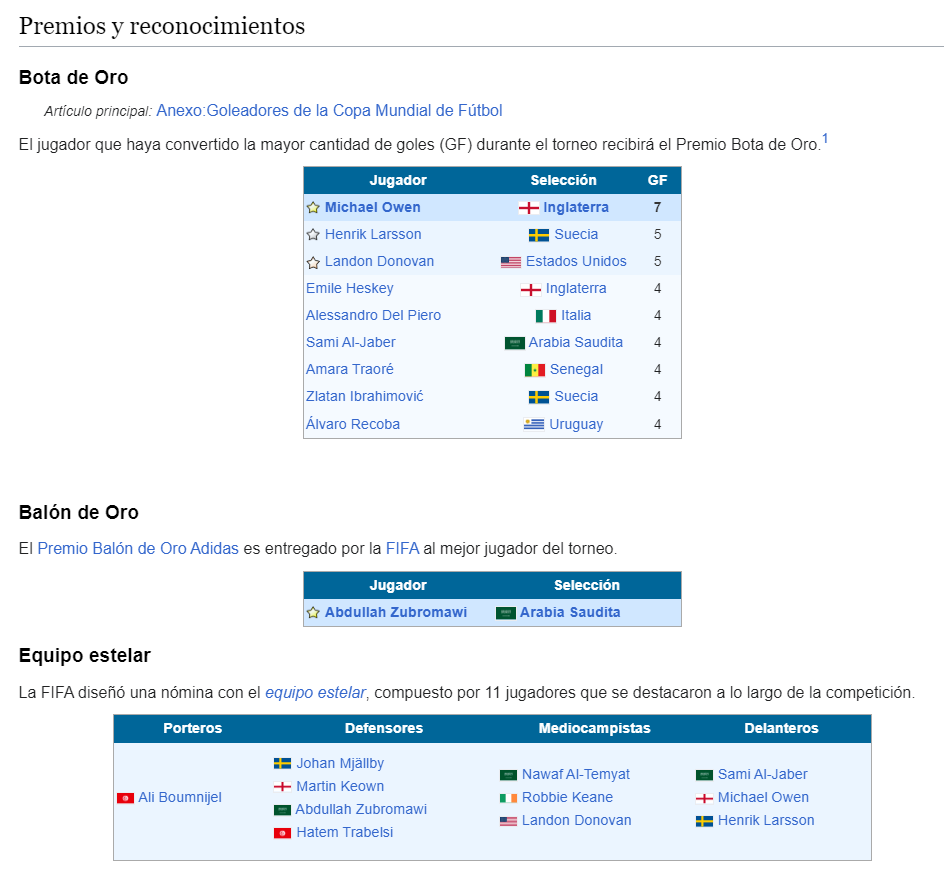
Task: Open Arabia Saudita link in Sami Al-Jaber's row
Action: (576, 343)
